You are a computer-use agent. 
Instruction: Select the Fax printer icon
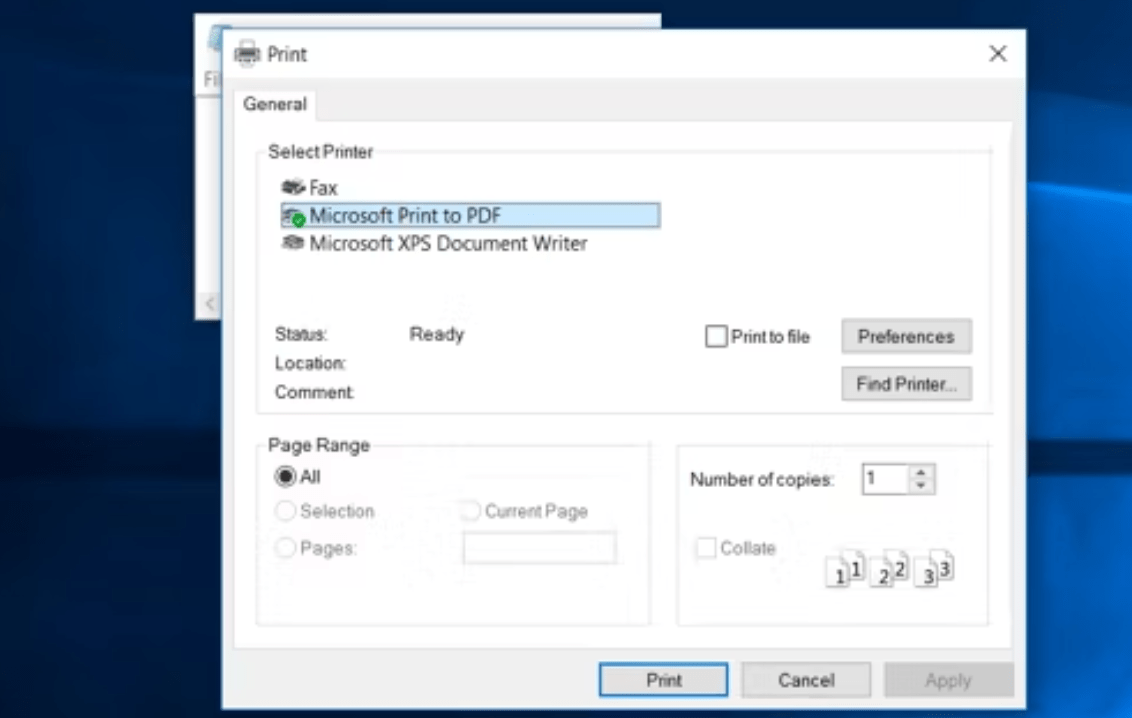(293, 187)
